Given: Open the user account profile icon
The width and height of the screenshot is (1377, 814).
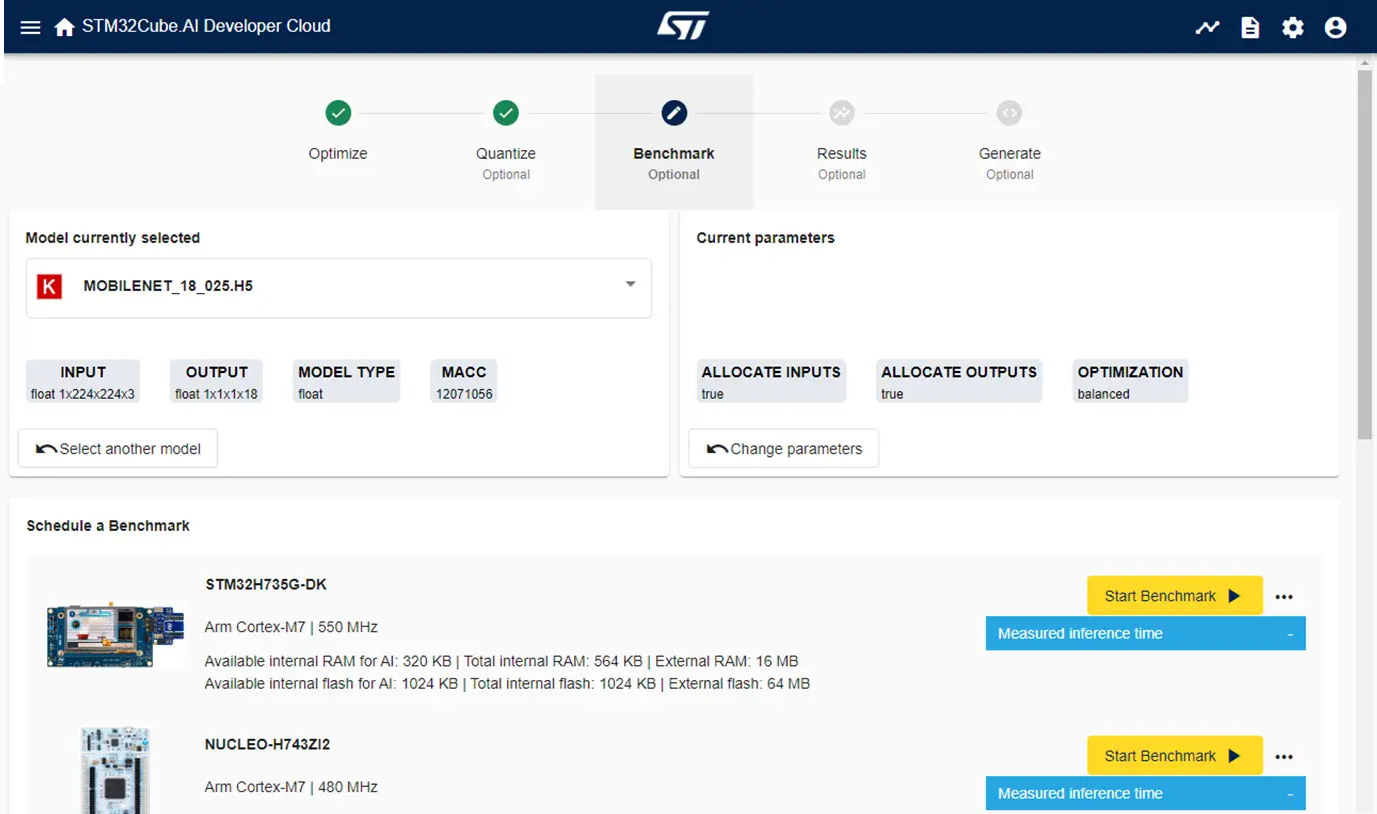Looking at the screenshot, I should coord(1335,27).
